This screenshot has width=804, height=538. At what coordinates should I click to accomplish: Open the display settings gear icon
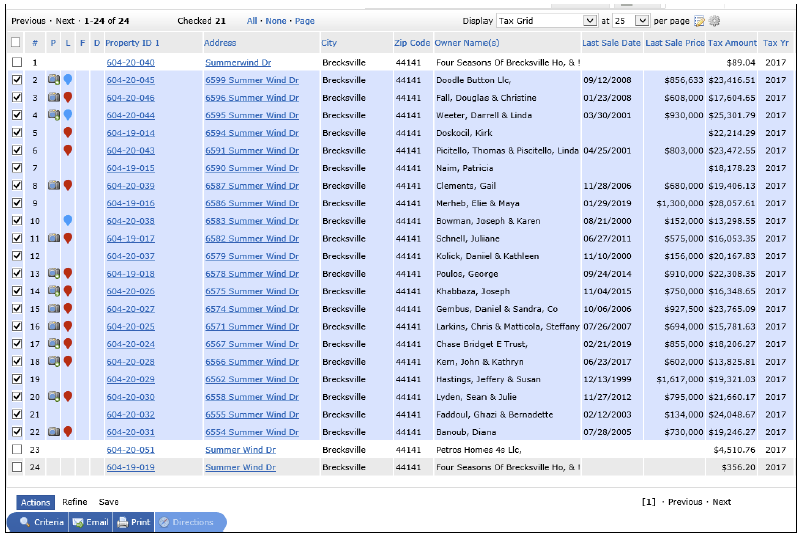714,21
